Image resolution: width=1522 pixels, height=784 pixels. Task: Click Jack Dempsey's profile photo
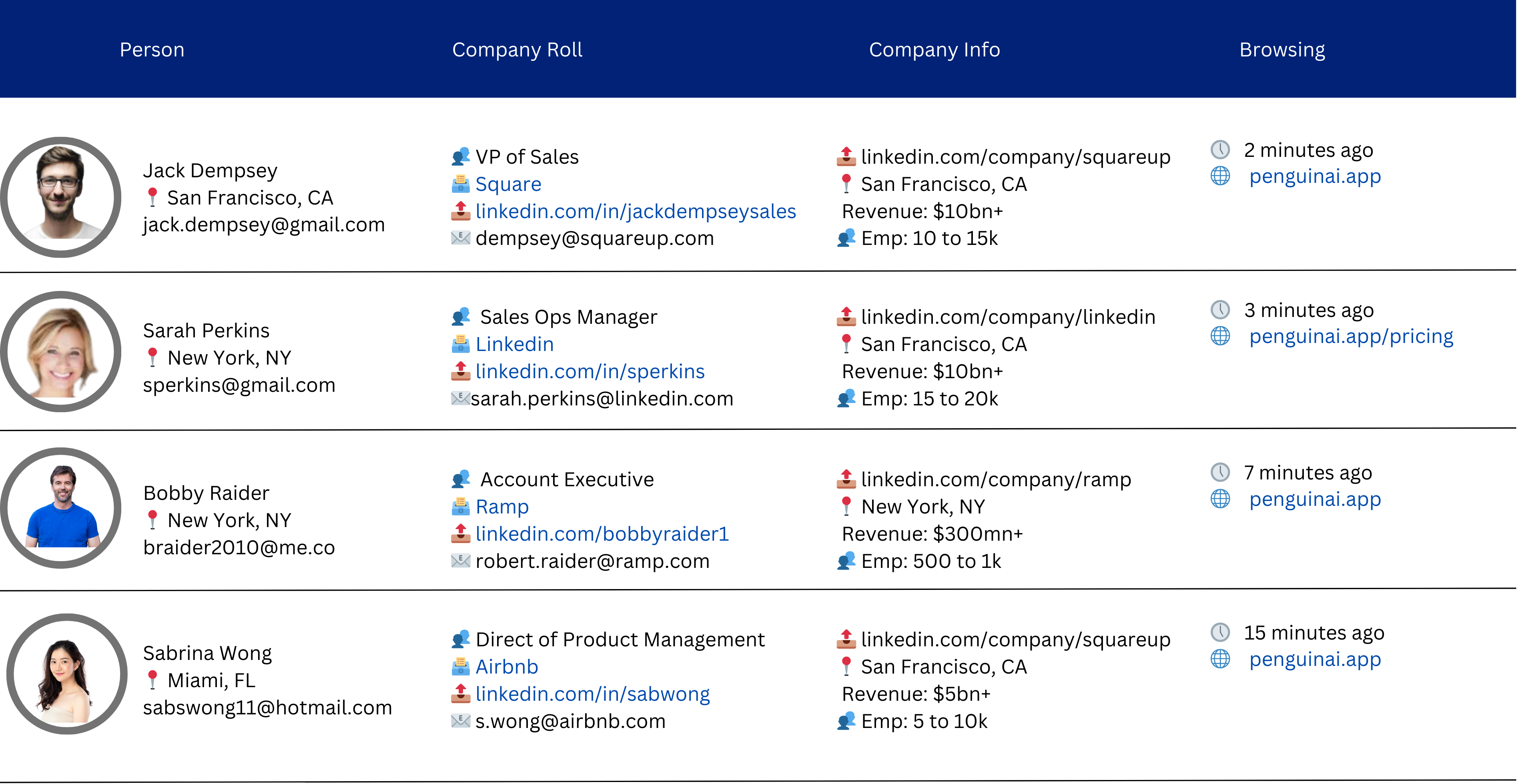(x=61, y=197)
